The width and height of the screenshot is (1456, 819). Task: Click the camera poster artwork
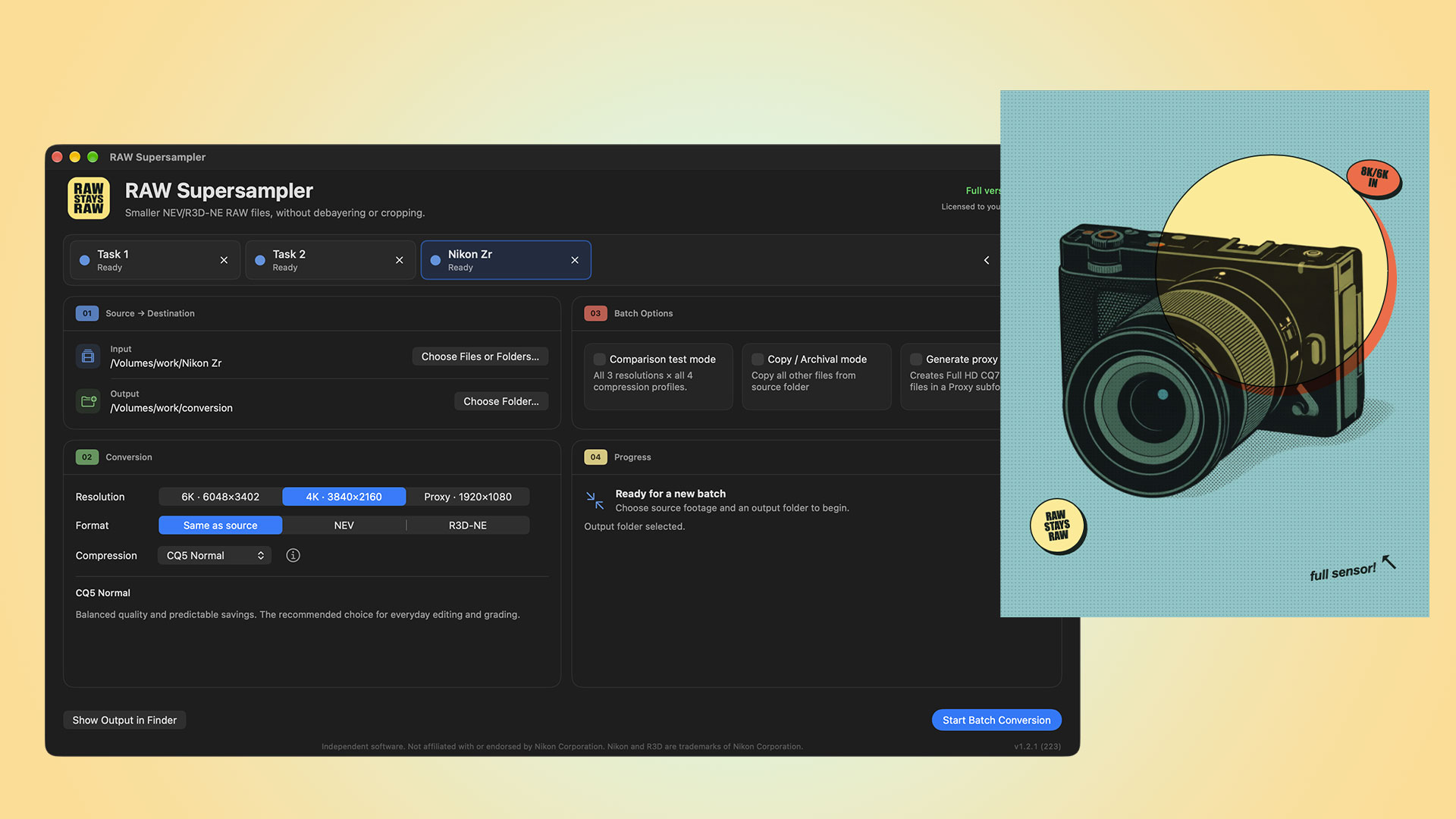coord(1215,353)
